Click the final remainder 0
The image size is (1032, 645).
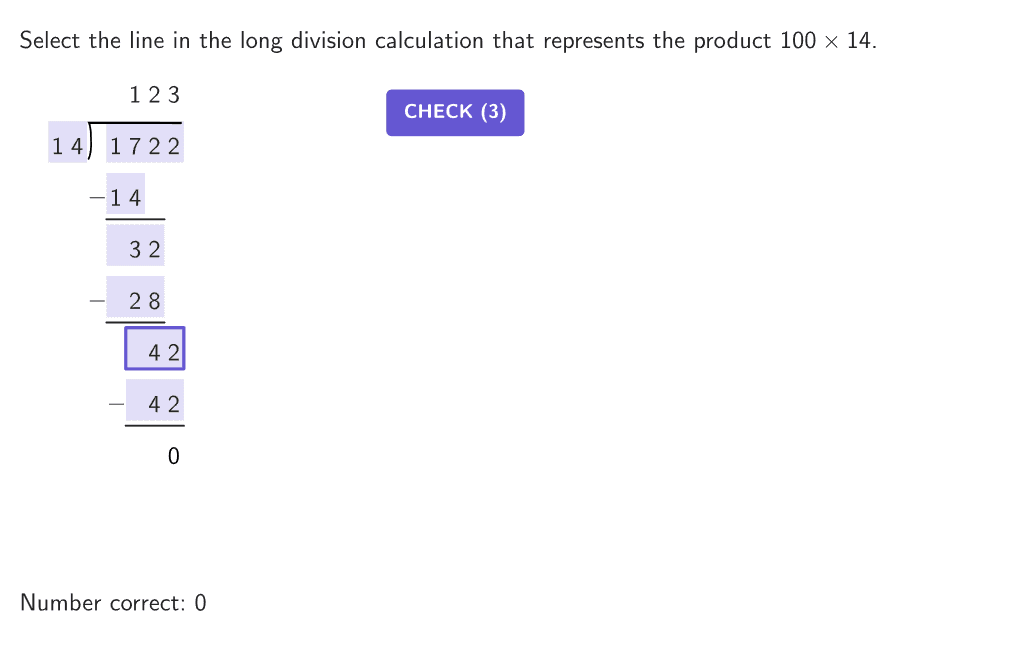coord(174,456)
